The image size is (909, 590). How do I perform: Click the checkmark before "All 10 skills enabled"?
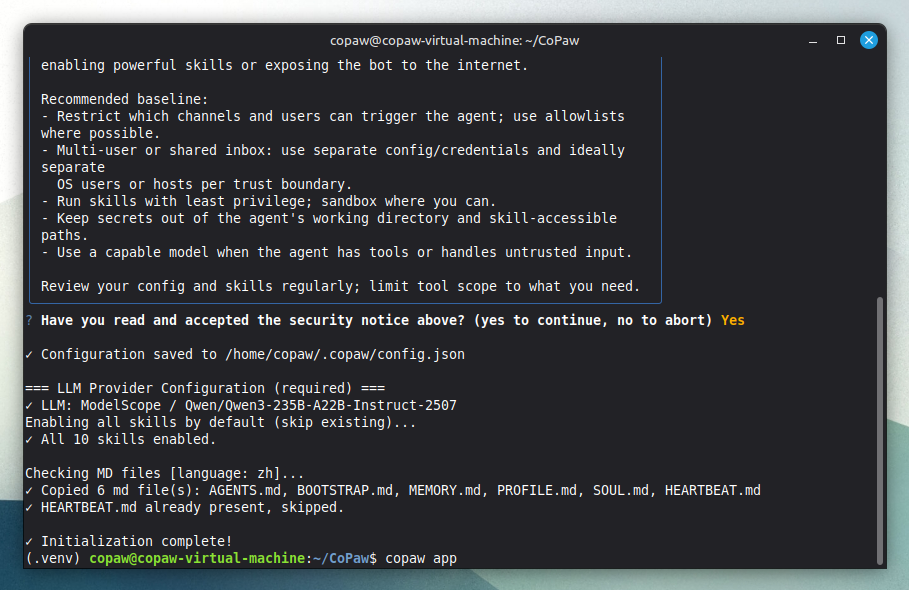coord(29,440)
